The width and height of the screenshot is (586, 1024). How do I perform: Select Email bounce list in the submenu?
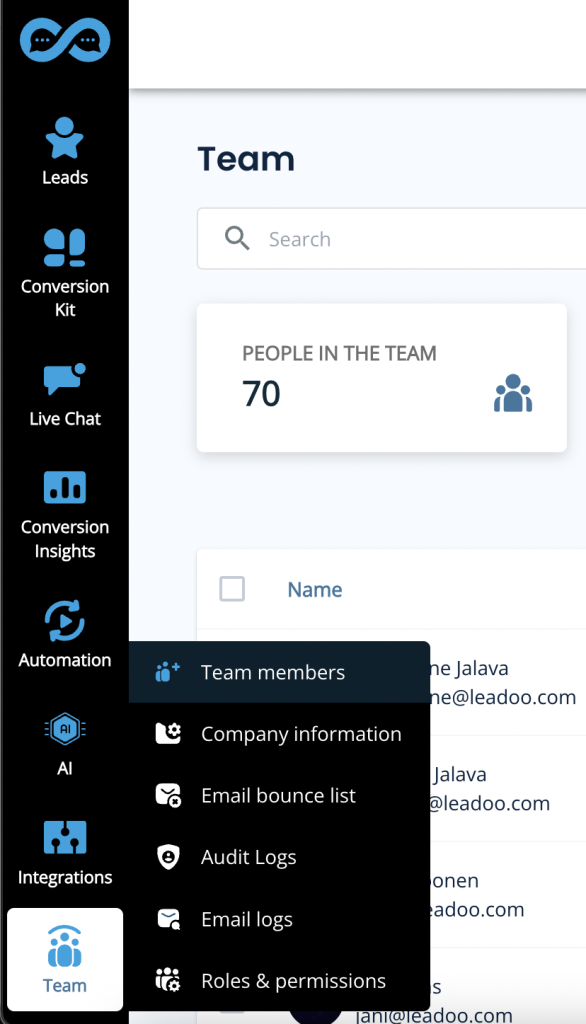(x=280, y=795)
